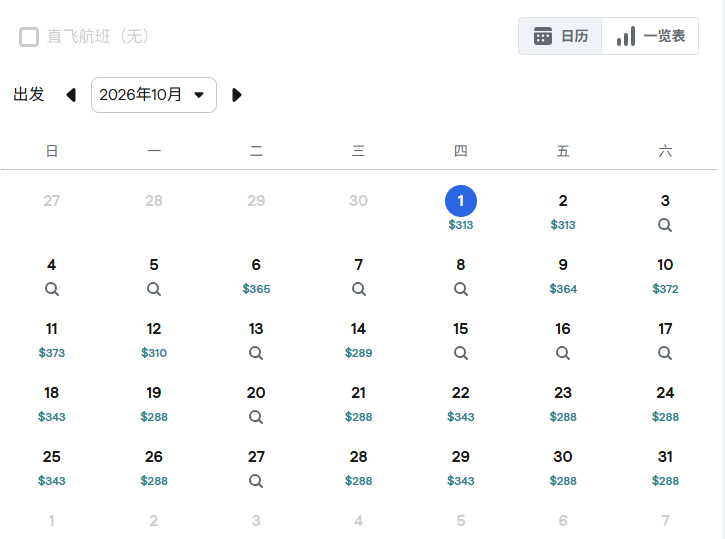Search fares for October 20
The image size is (725, 539).
click(x=256, y=417)
